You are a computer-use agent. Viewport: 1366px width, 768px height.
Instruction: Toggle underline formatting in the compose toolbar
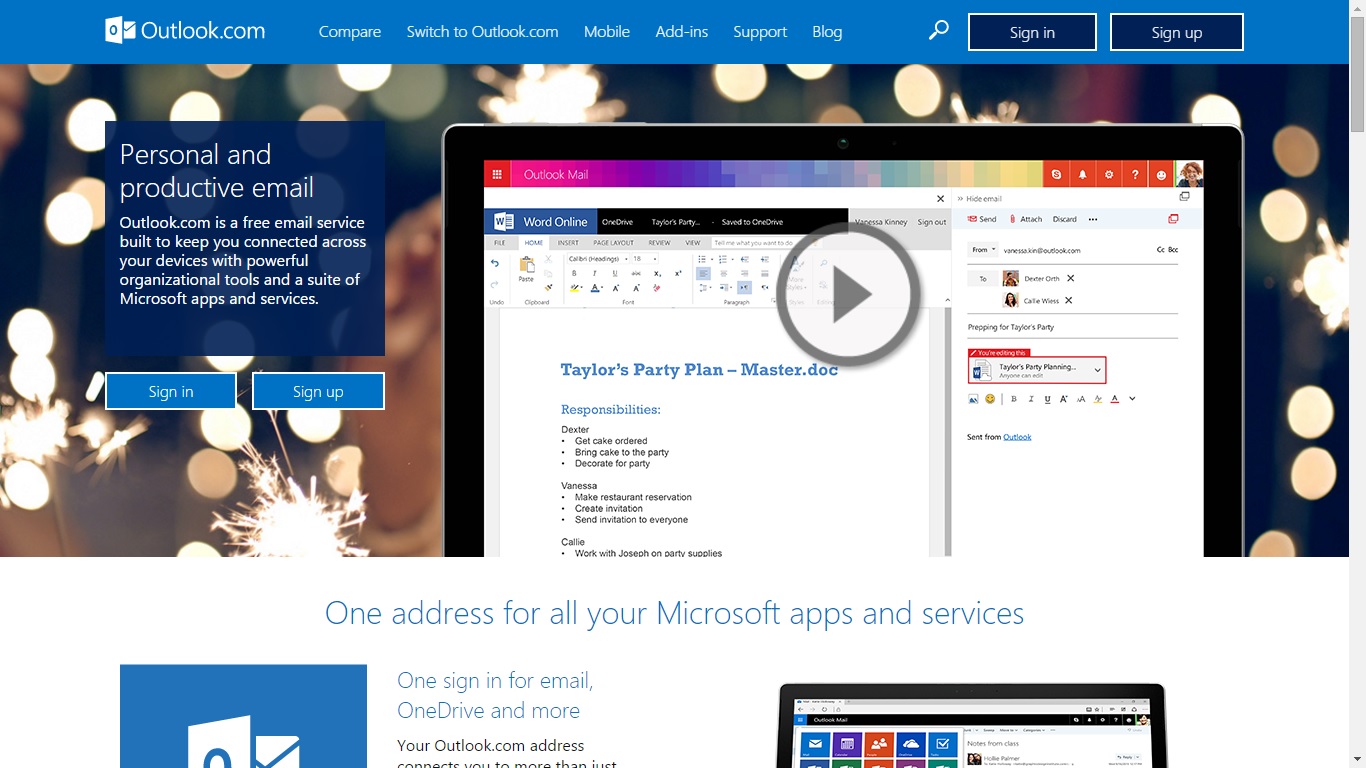pos(1047,399)
